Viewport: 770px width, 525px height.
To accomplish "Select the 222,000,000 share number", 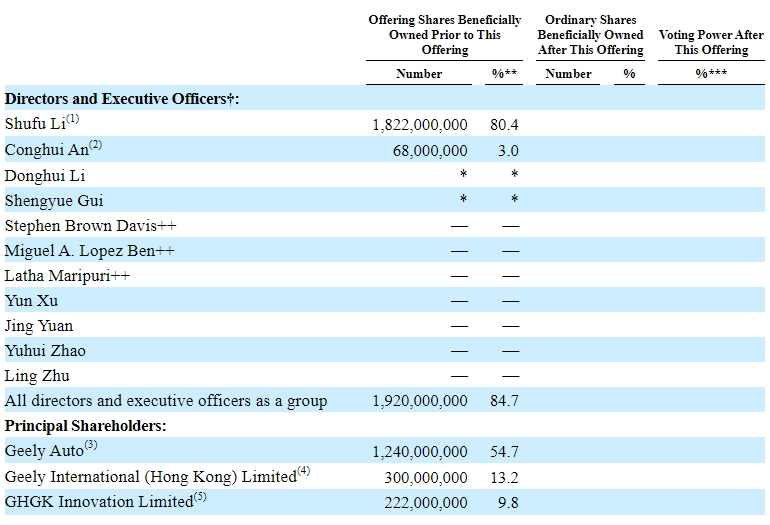I will 425,502.
